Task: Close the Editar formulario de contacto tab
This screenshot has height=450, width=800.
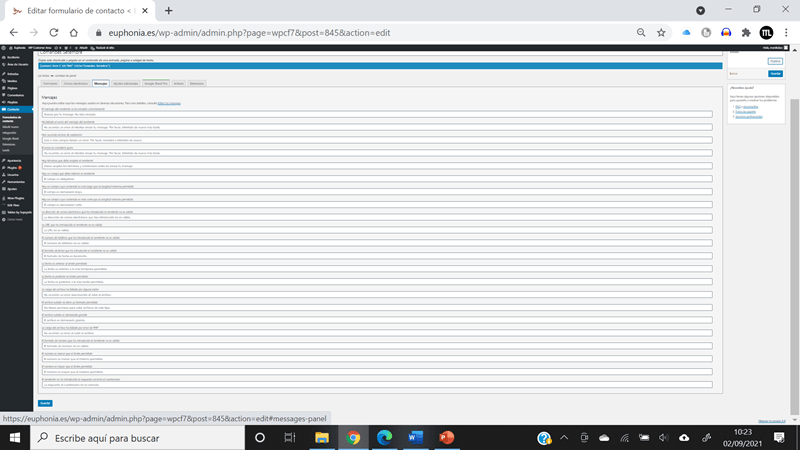Action: pyautogui.click(x=145, y=10)
